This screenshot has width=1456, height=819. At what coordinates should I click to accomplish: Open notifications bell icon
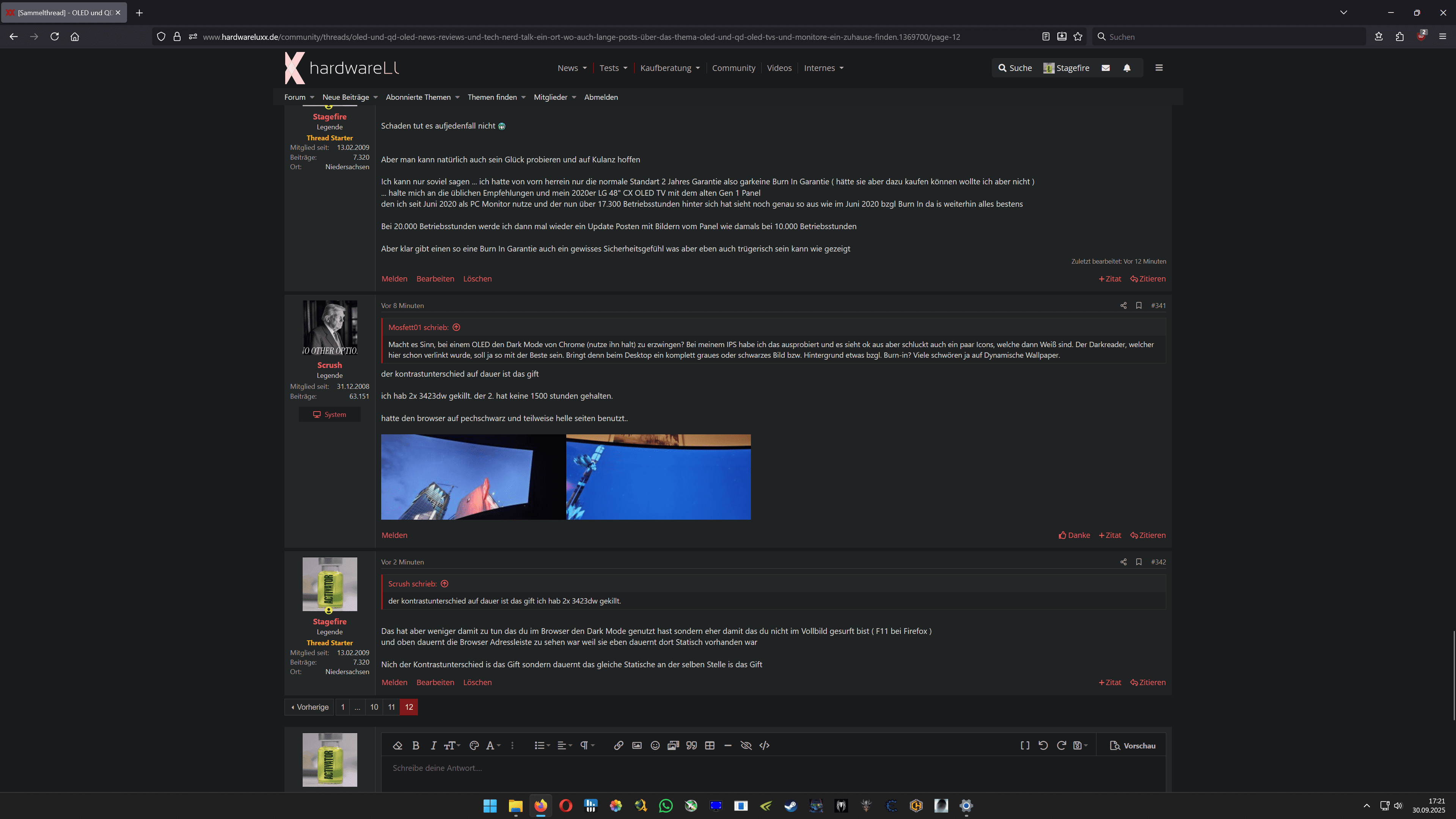[x=1127, y=68]
